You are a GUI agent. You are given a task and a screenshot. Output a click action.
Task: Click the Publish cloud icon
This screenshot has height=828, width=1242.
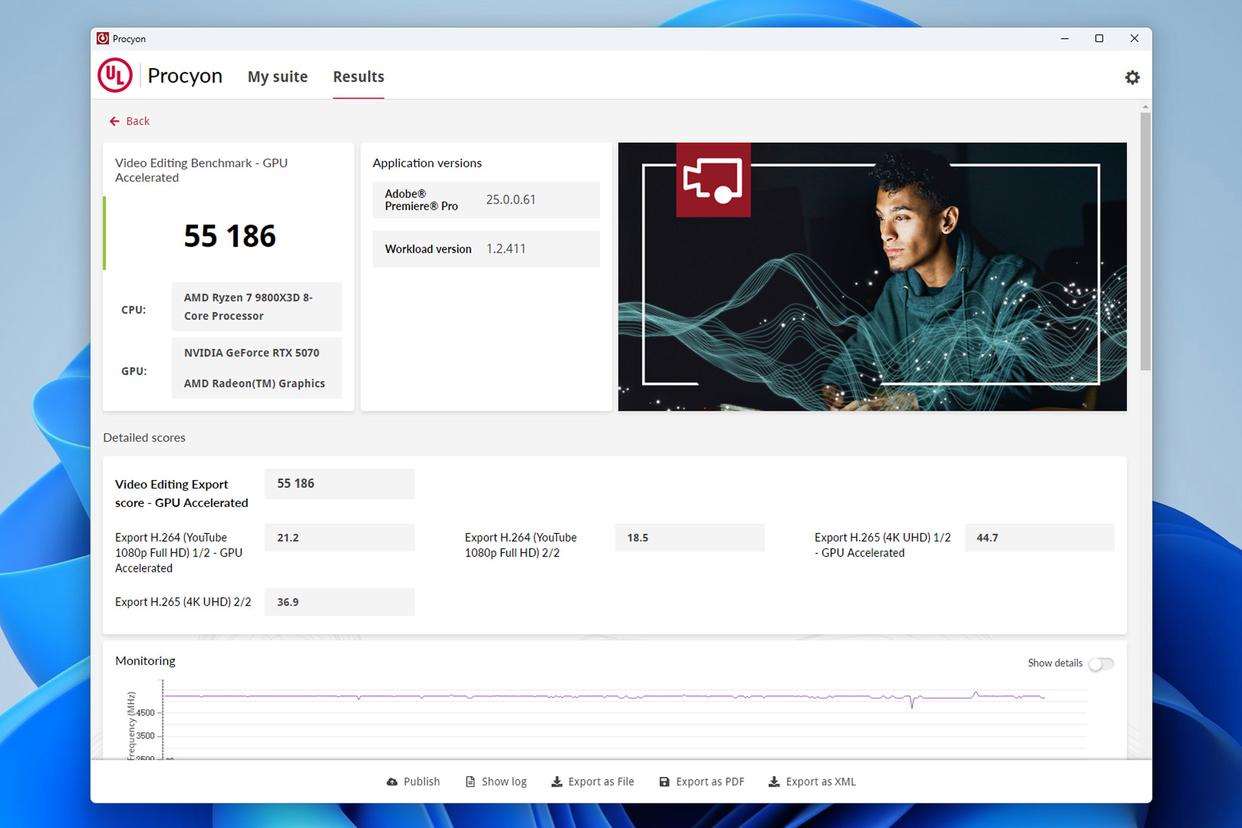[392, 782]
